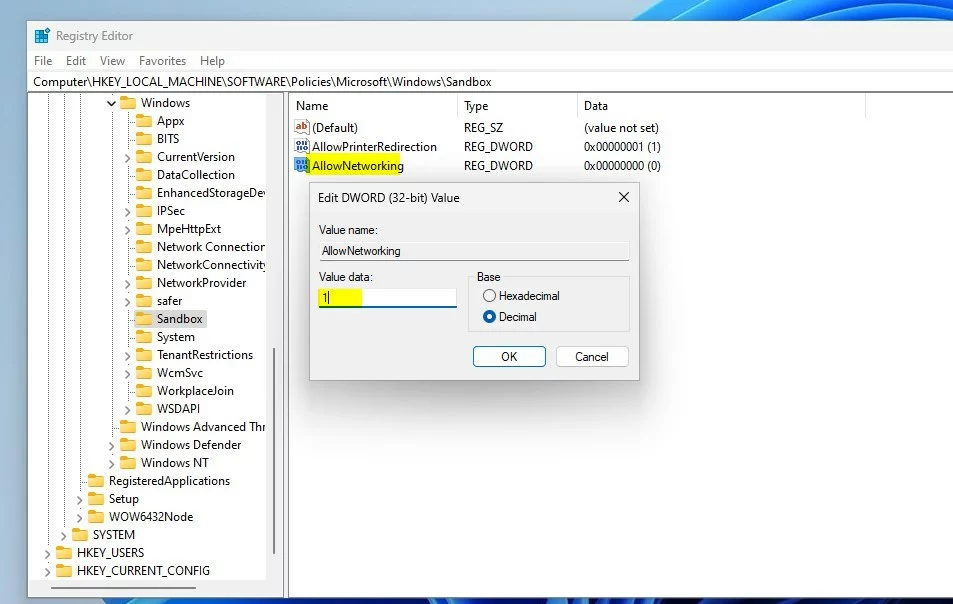Cancel the Edit DWORD dialog
Screen dimensions: 953x604
pos(592,357)
